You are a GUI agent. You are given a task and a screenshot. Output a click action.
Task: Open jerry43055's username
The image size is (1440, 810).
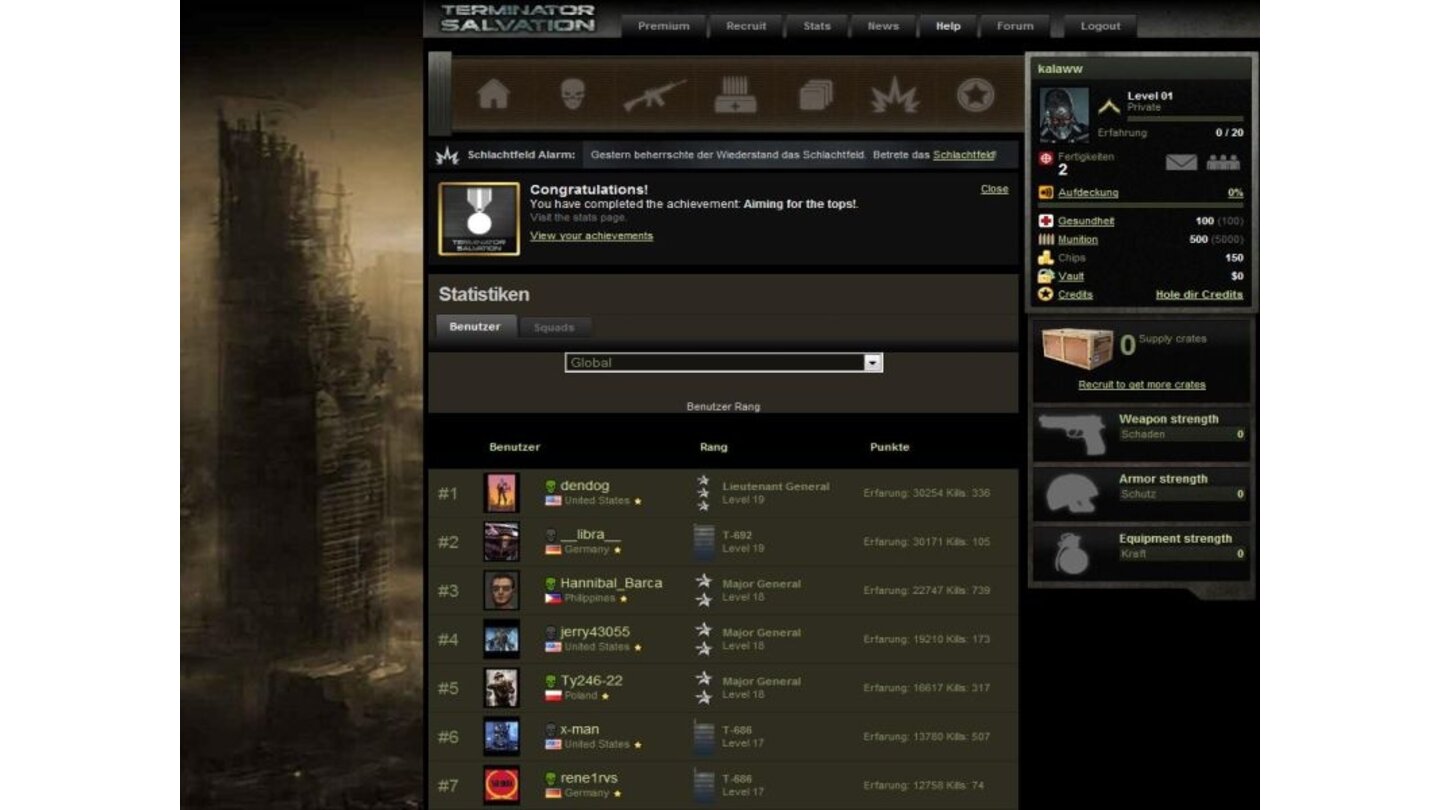pos(595,632)
